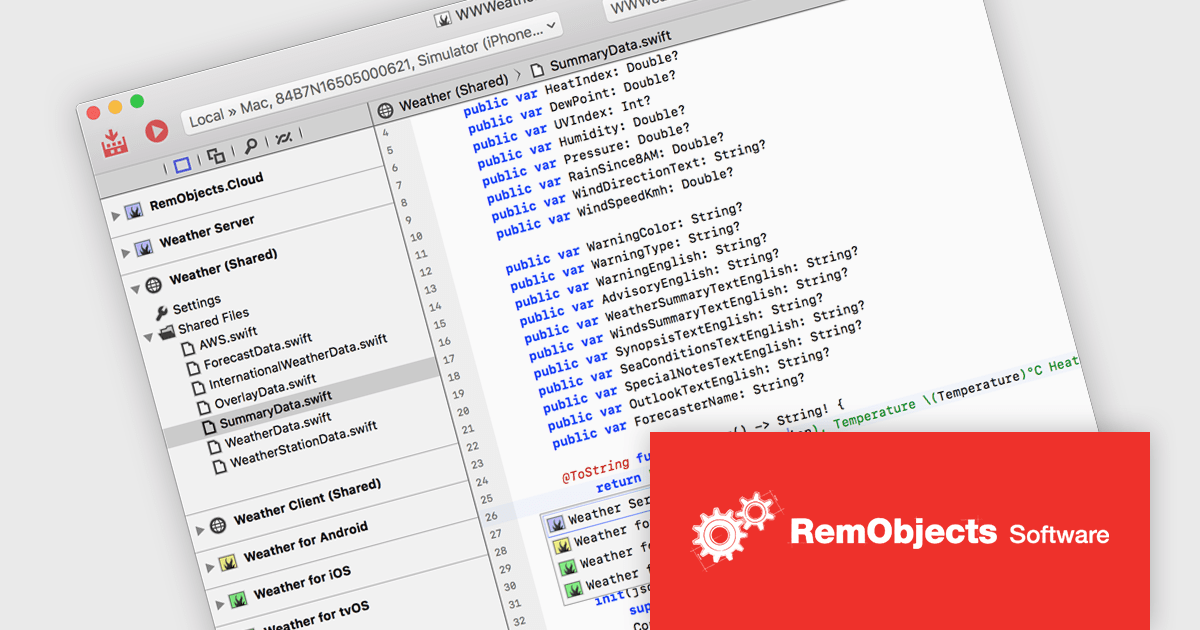Open OverlayData.swift
This screenshot has height=630, width=1200.
pyautogui.click(x=265, y=393)
